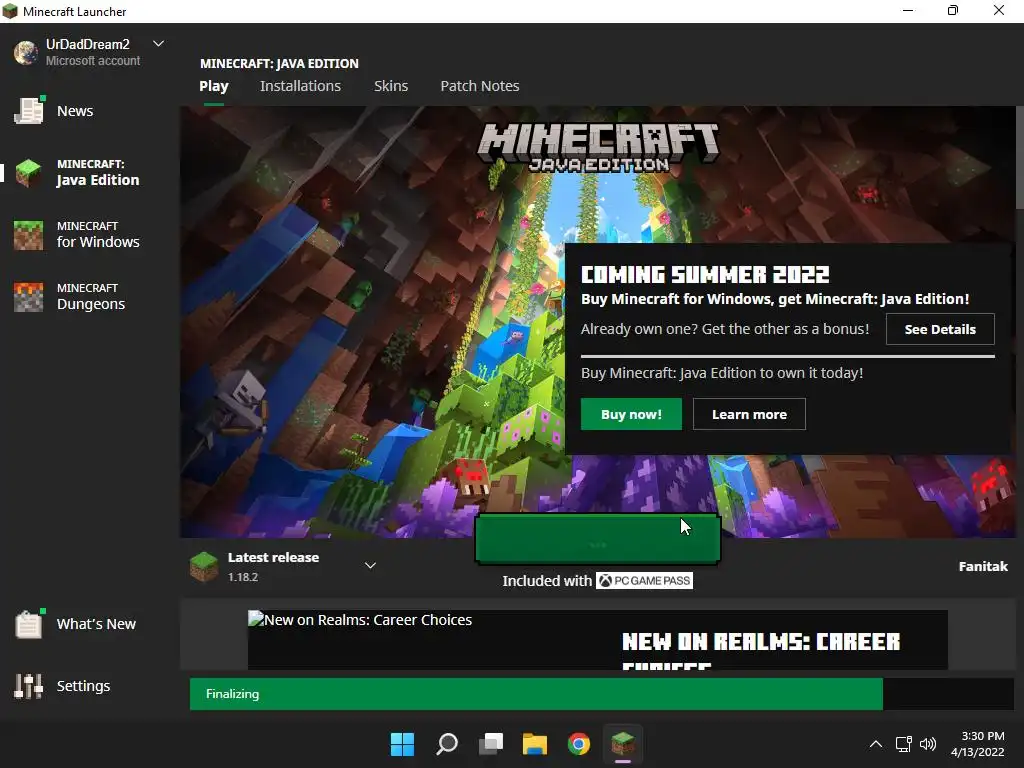Click the COMING SUMMER 2022 heading
The width and height of the screenshot is (1024, 768).
(x=705, y=274)
